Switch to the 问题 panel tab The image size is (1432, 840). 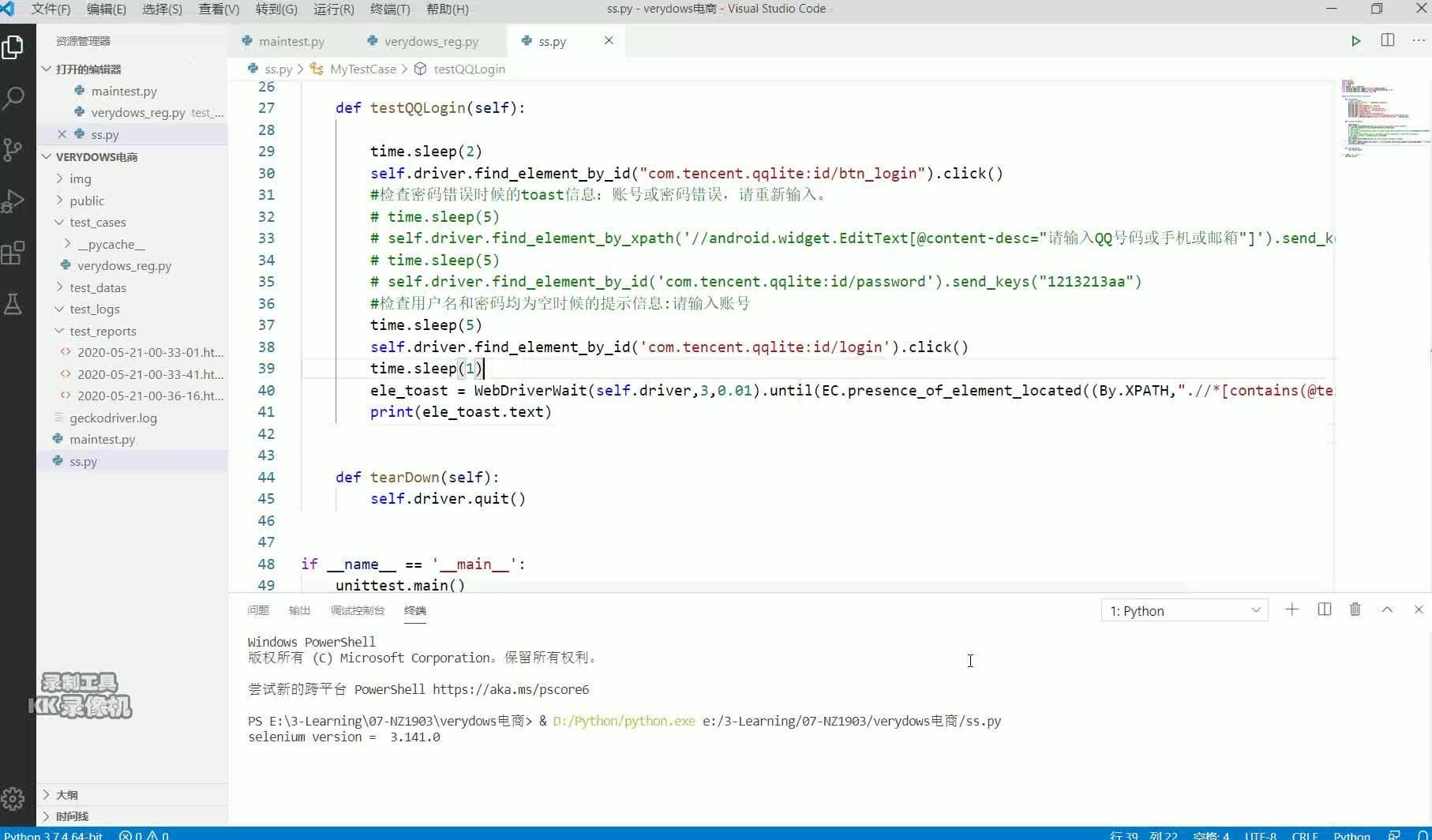(258, 610)
